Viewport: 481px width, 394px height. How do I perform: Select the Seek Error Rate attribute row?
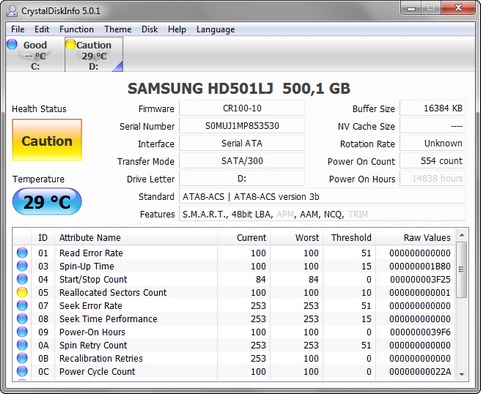click(234, 305)
